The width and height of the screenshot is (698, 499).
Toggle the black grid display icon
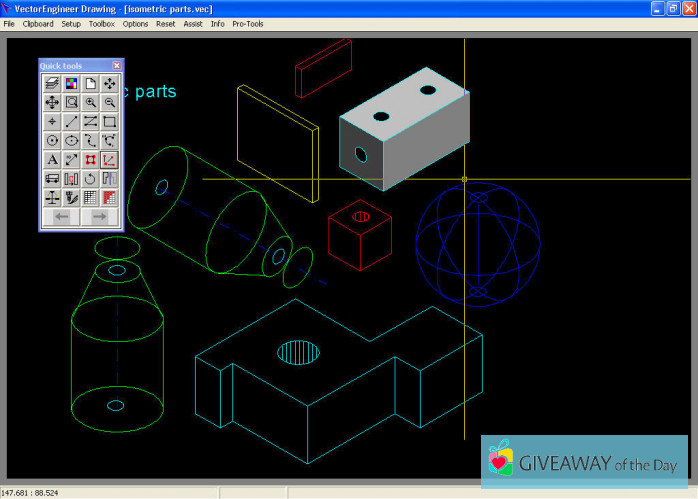(x=90, y=197)
